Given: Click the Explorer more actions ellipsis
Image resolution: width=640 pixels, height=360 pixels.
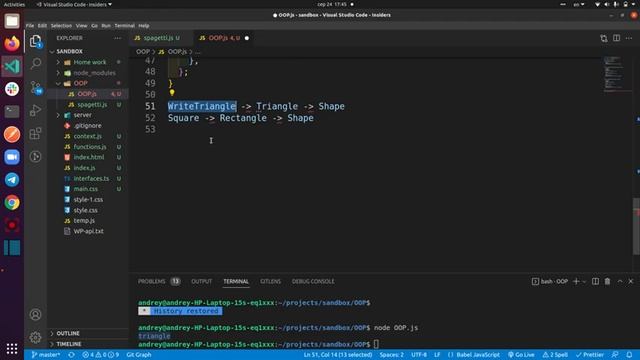Looking at the screenshot, I should pyautogui.click(x=118, y=38).
